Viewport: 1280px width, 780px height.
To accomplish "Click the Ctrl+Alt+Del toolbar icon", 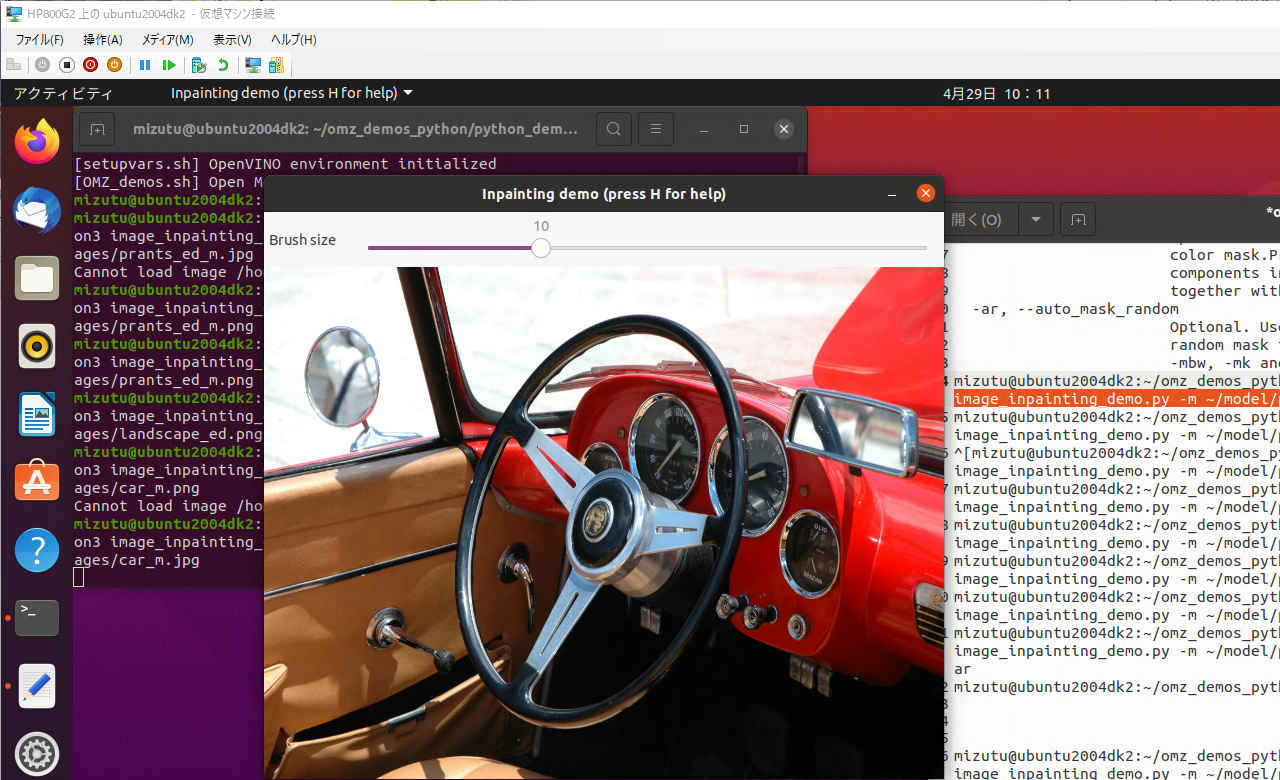I will click(14, 65).
